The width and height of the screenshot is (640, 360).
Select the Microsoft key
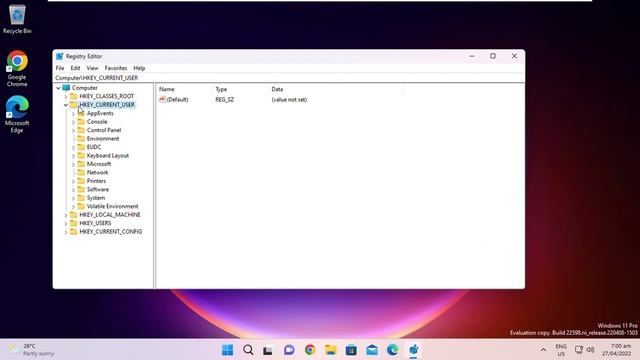coord(99,164)
